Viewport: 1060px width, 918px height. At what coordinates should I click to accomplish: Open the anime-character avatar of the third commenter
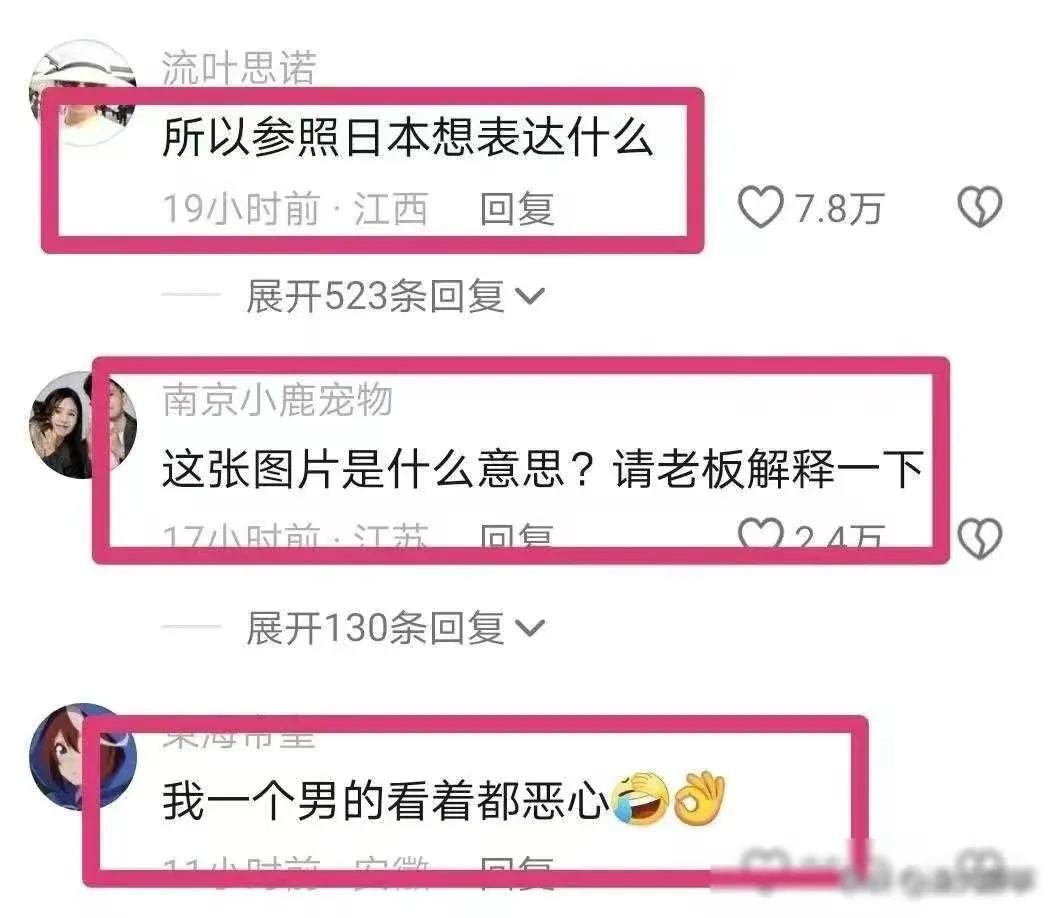(82, 756)
